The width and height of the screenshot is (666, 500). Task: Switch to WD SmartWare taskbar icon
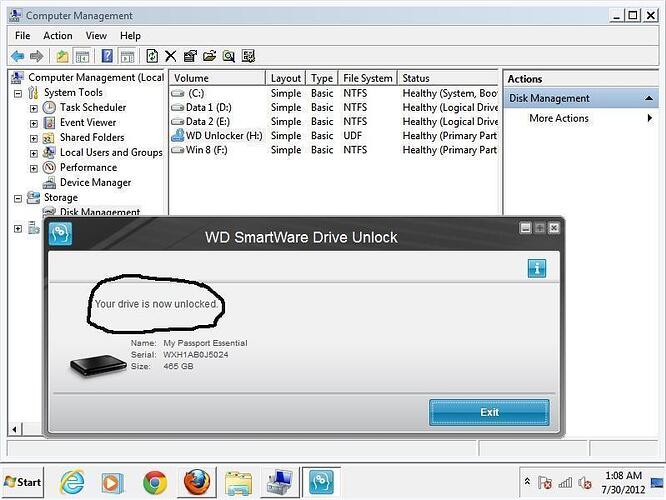click(x=321, y=482)
